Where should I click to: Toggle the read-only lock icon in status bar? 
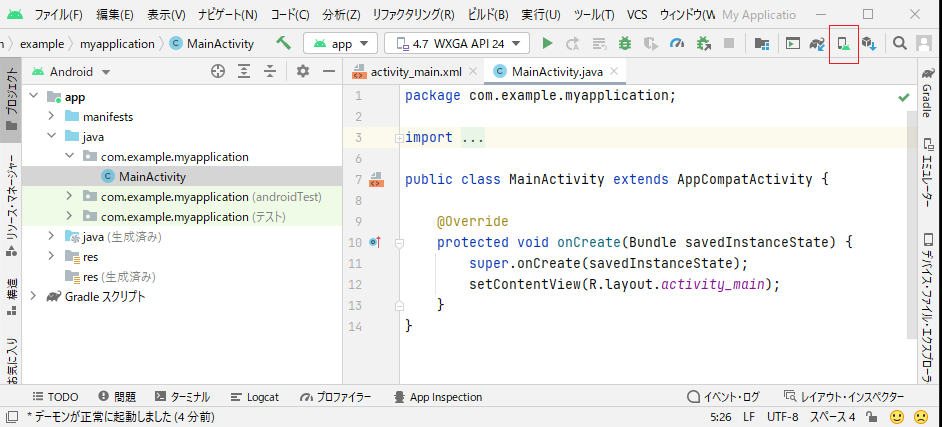point(872,417)
